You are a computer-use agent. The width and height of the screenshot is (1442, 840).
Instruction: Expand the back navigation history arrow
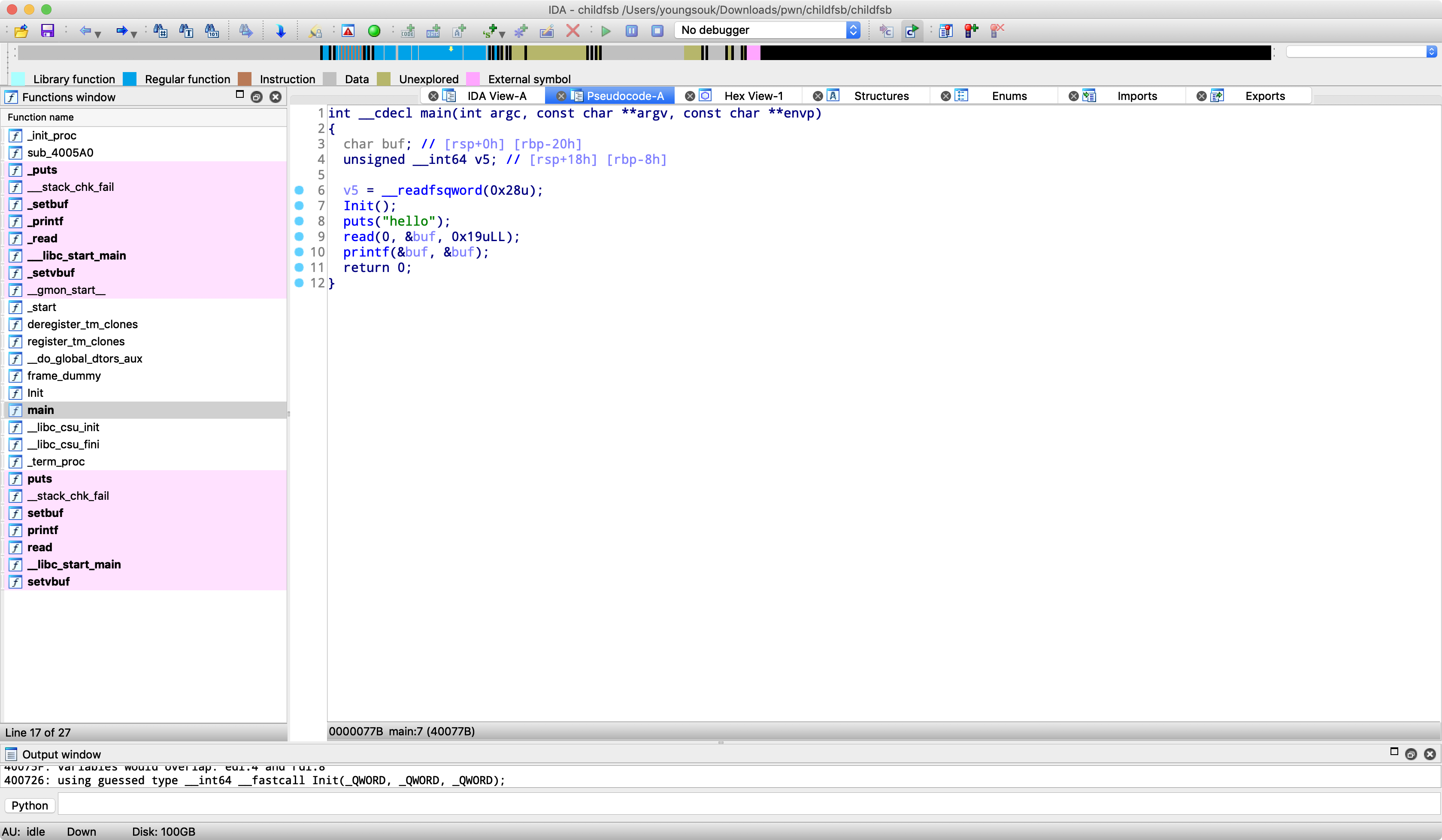point(98,34)
